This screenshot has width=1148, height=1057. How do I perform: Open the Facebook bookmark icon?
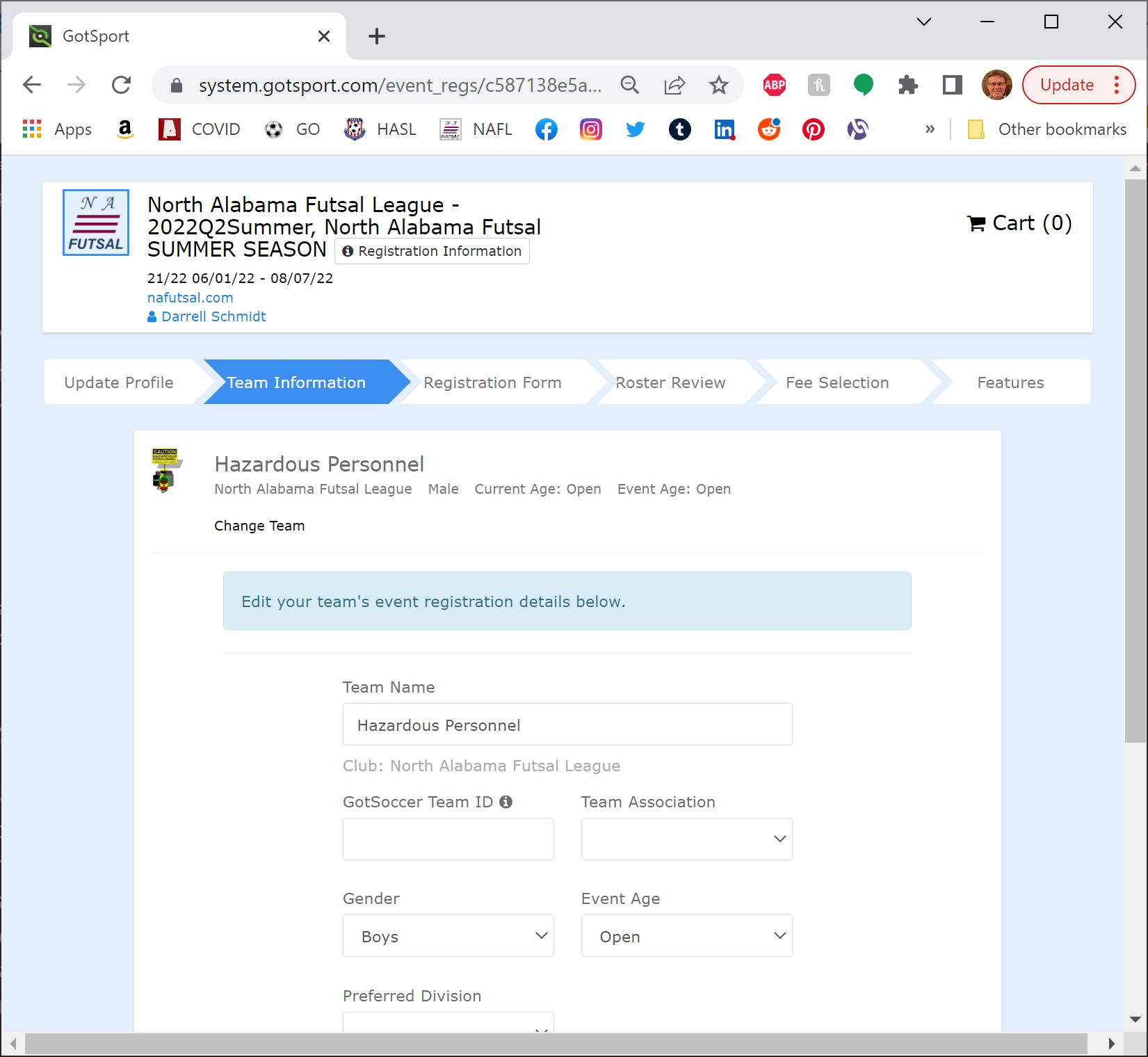(x=546, y=129)
